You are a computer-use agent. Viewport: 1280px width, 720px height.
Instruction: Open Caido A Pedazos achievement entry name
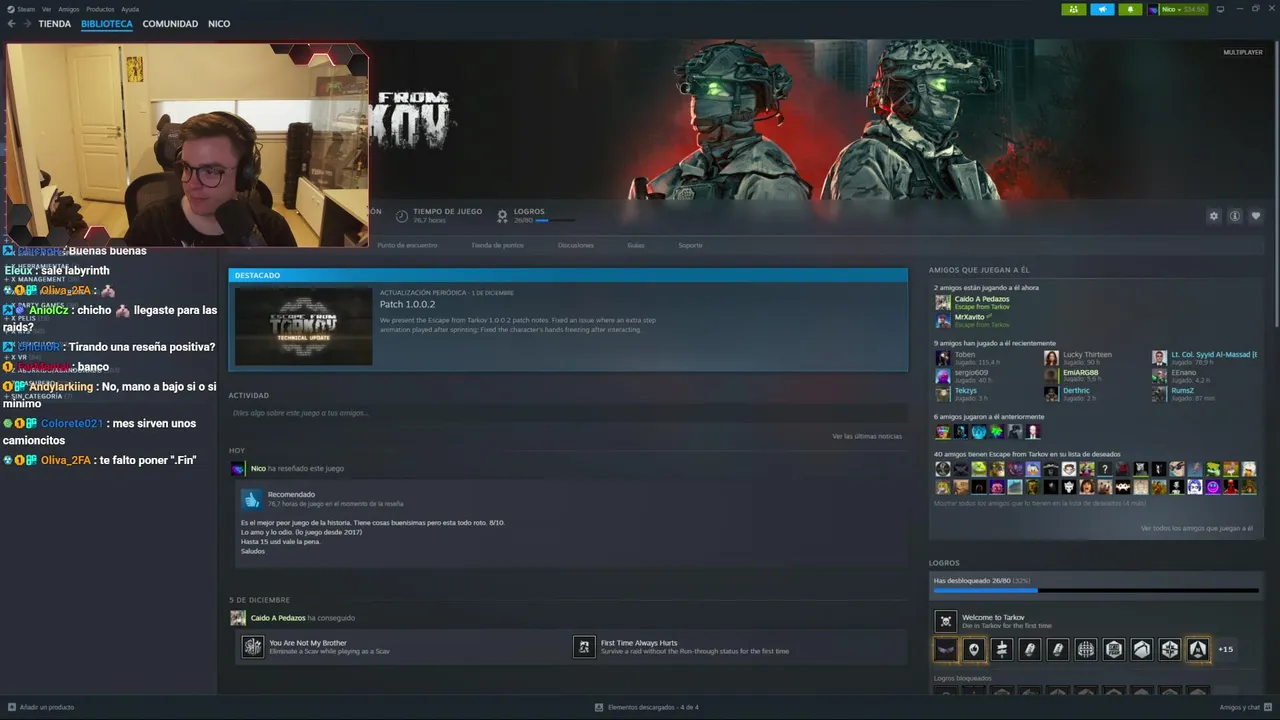(x=278, y=618)
